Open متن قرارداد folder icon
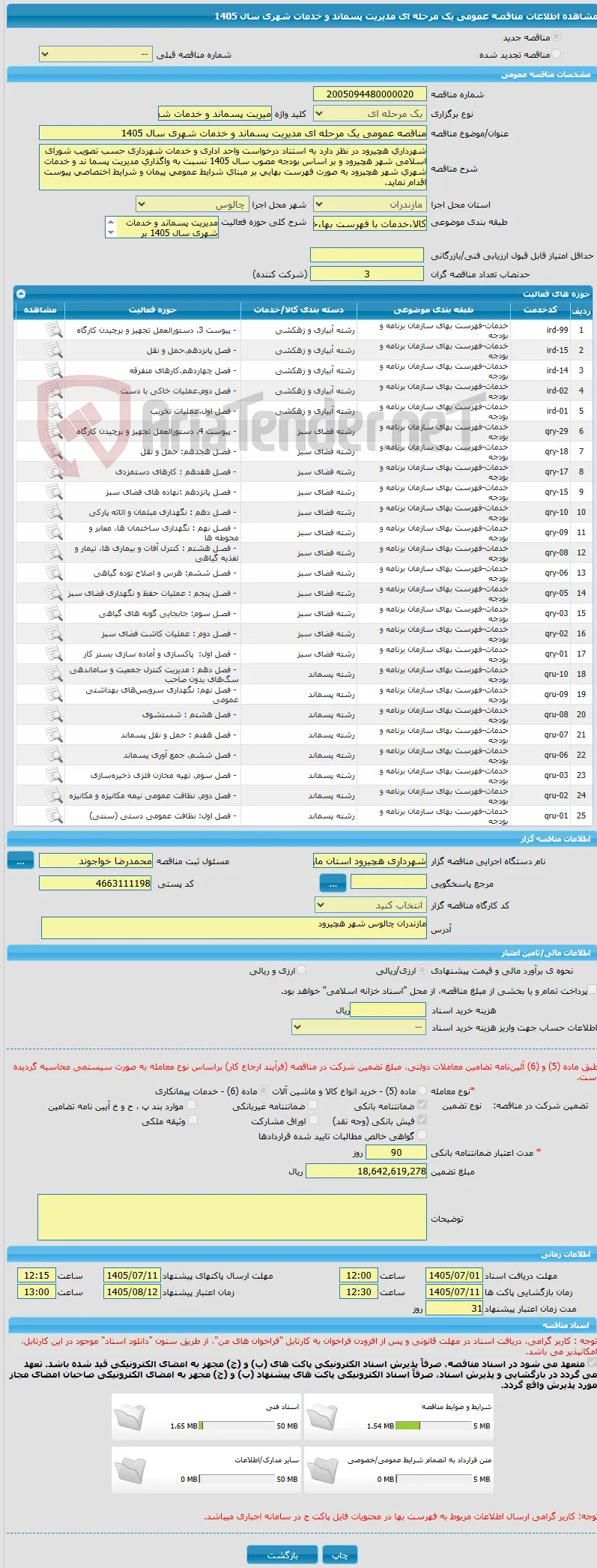 click(x=323, y=1469)
